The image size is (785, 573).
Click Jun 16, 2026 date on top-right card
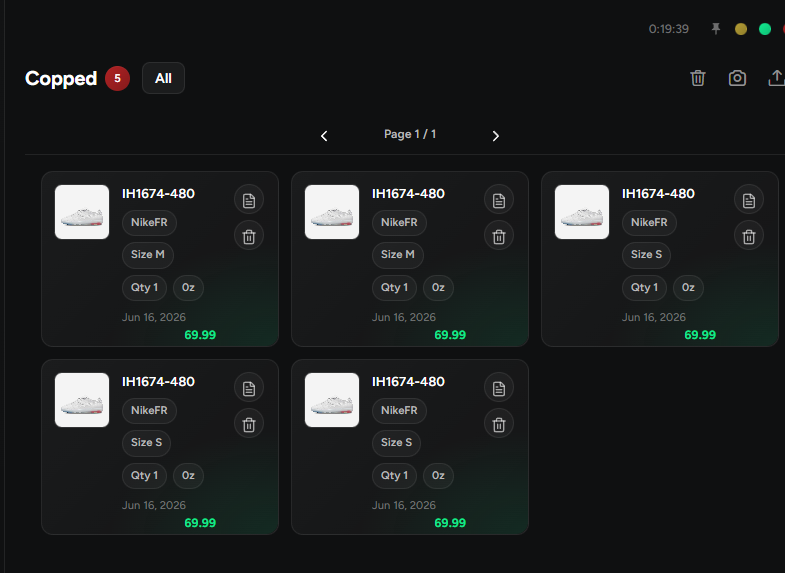654,317
